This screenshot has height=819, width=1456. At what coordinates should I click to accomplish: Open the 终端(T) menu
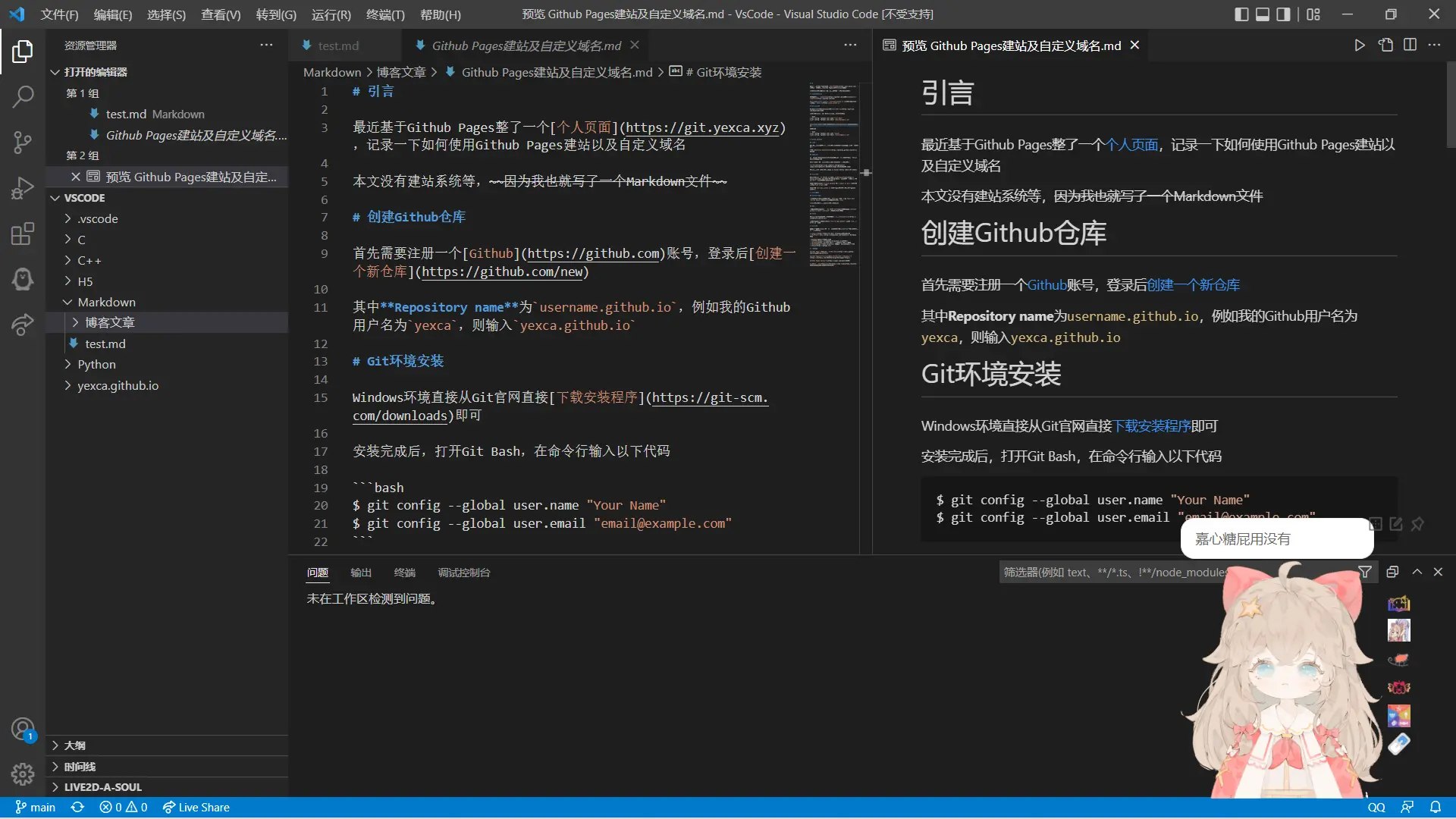point(385,14)
